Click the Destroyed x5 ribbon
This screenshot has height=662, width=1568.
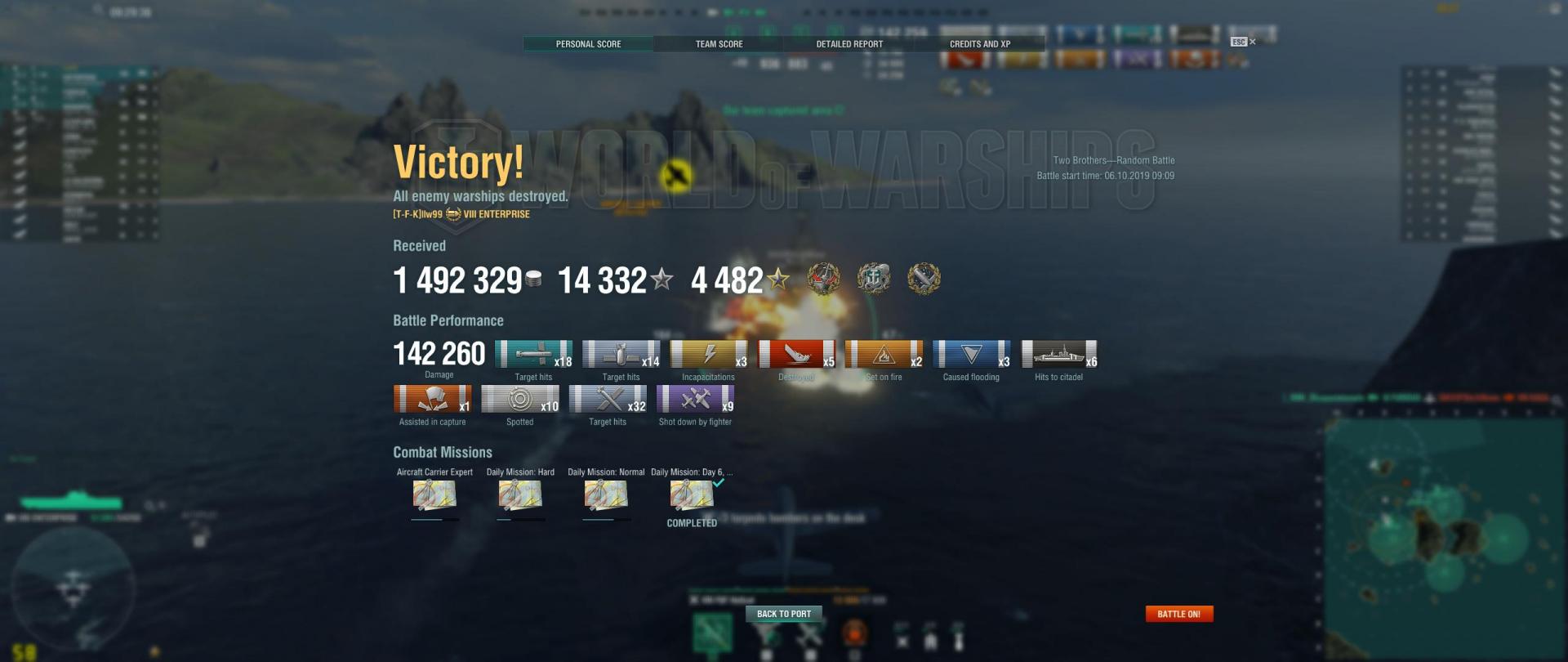pos(797,355)
